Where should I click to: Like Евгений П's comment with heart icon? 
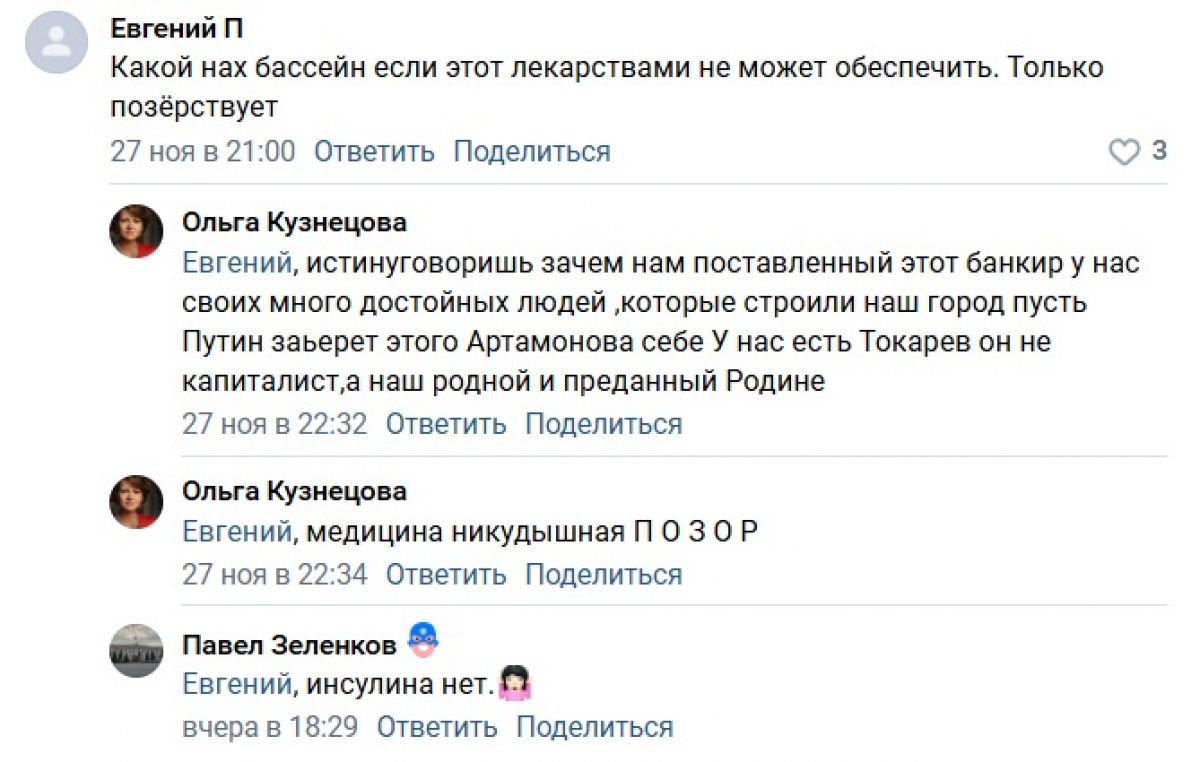point(1125,152)
